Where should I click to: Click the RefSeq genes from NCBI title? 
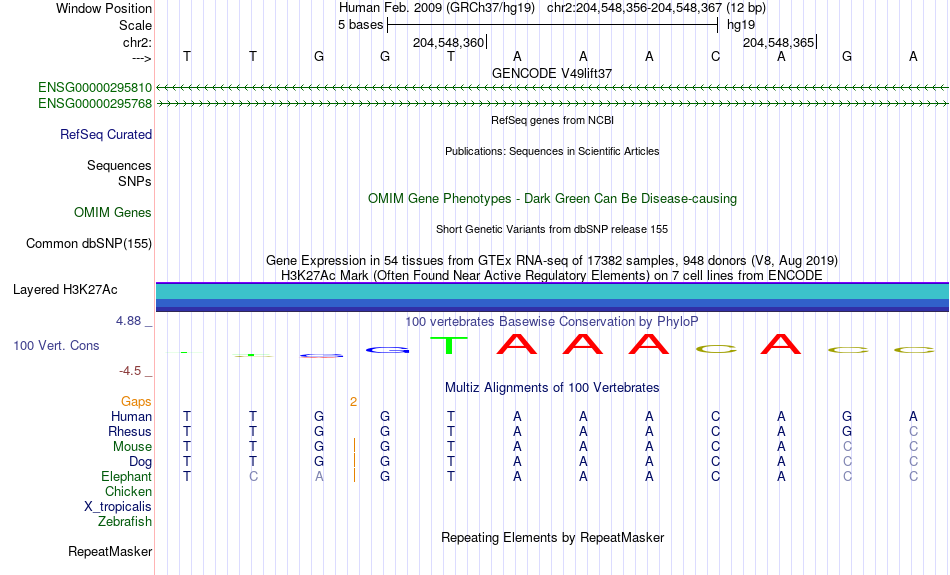[553, 121]
